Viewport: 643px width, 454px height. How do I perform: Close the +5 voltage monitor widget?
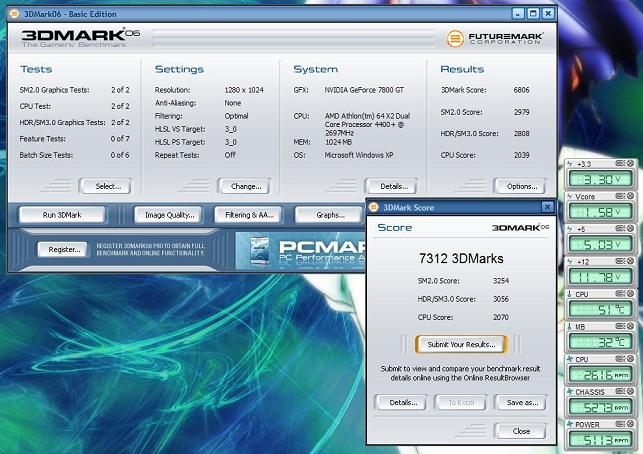click(632, 229)
